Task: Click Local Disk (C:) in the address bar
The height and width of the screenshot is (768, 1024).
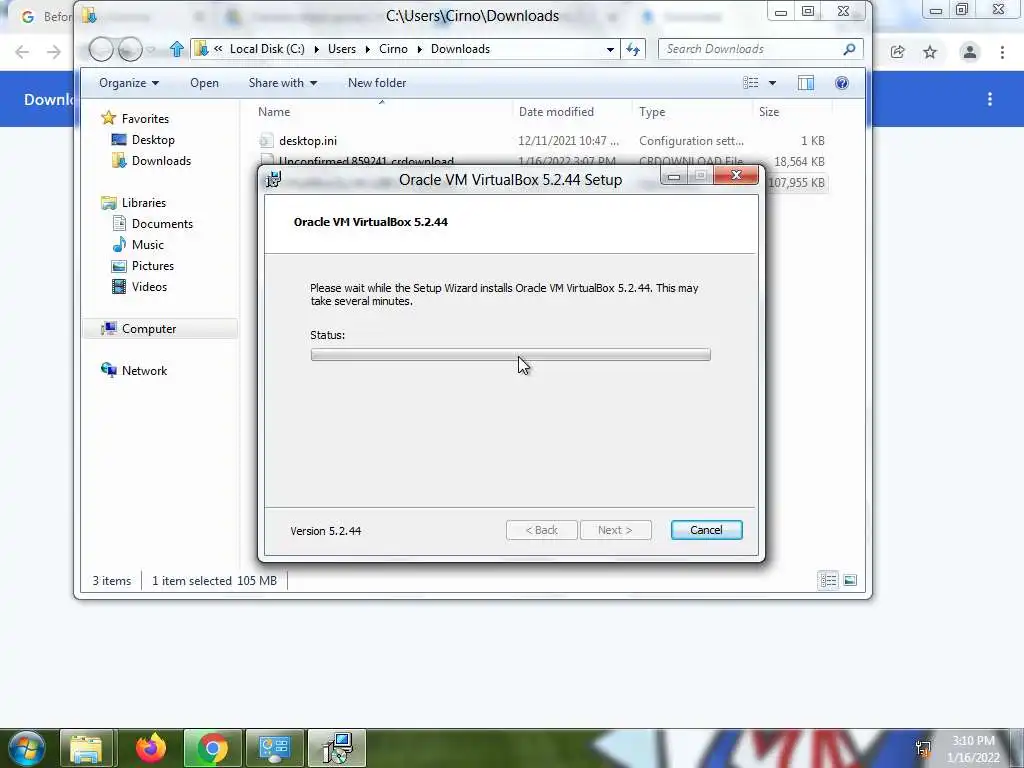Action: pyautogui.click(x=267, y=49)
